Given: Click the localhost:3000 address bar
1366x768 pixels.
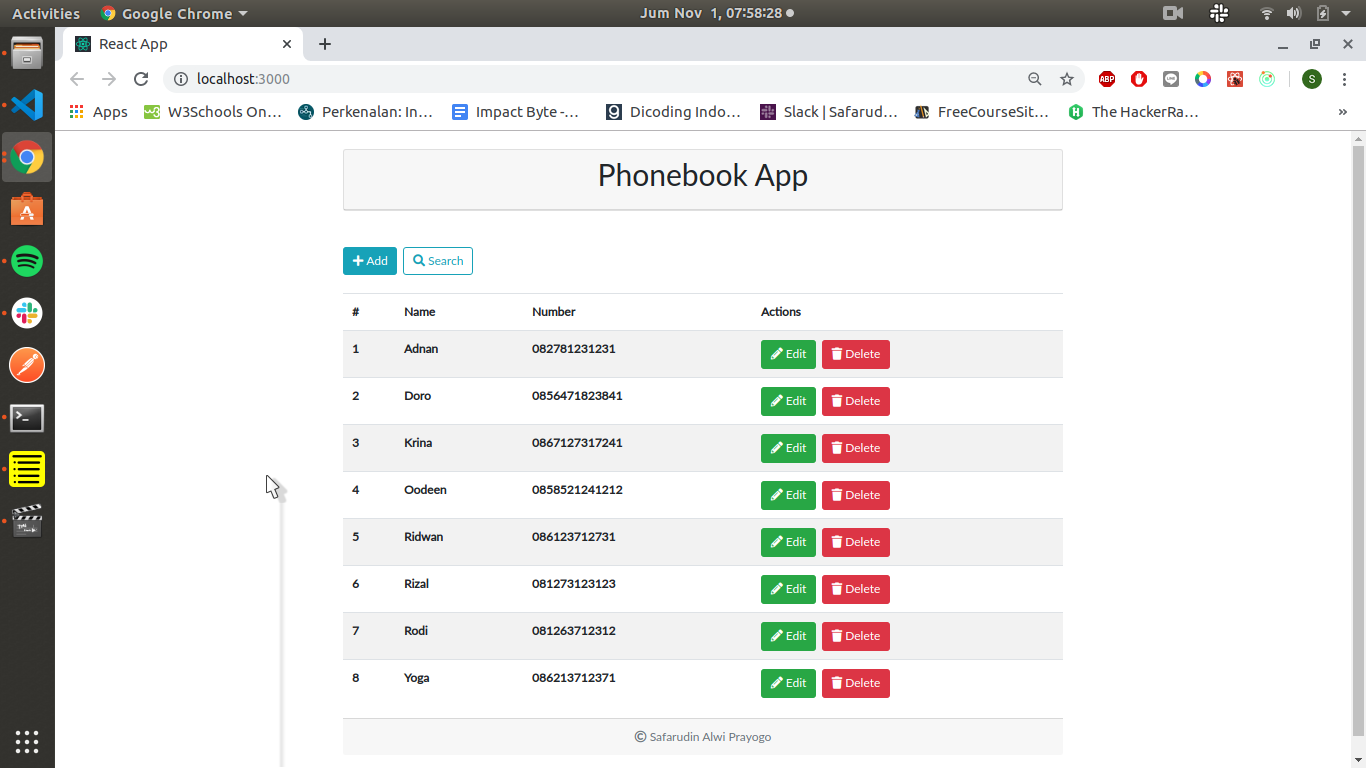Looking at the screenshot, I should click(x=600, y=79).
